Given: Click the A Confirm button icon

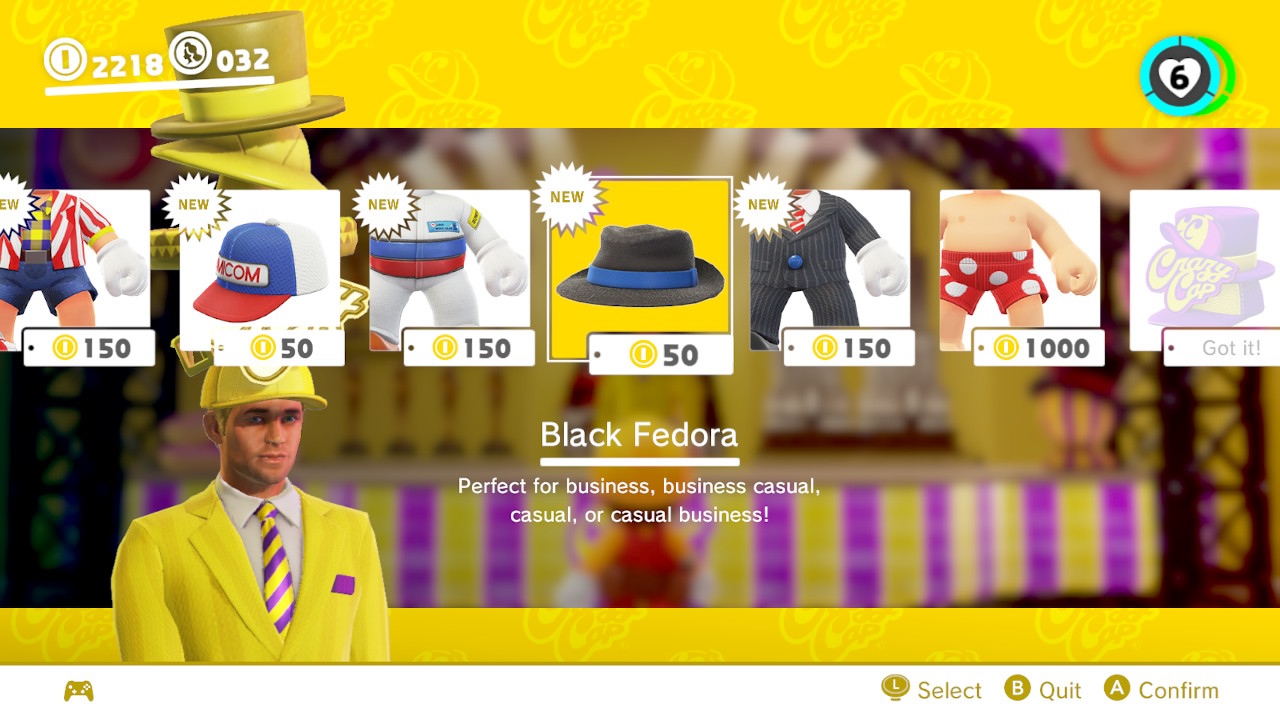Looking at the screenshot, I should [x=1117, y=688].
